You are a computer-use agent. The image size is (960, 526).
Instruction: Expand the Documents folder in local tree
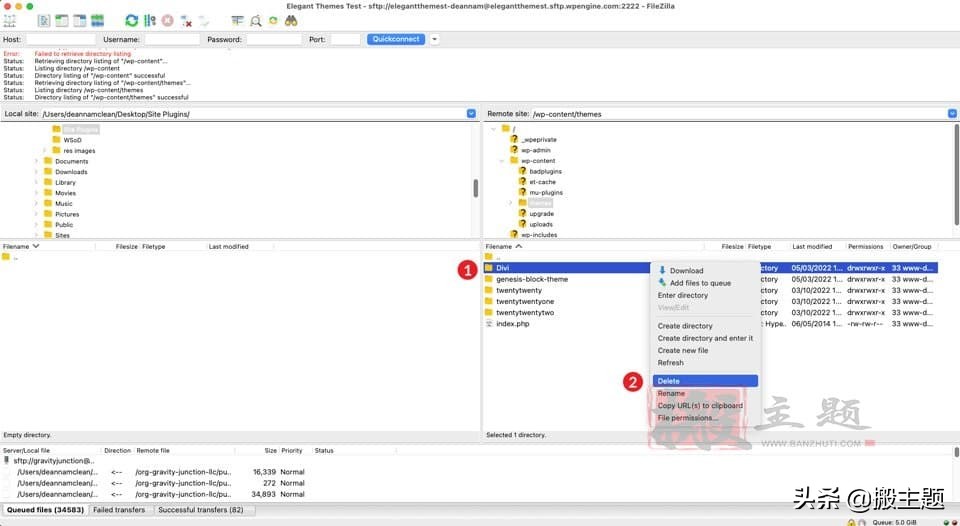[x=36, y=161]
